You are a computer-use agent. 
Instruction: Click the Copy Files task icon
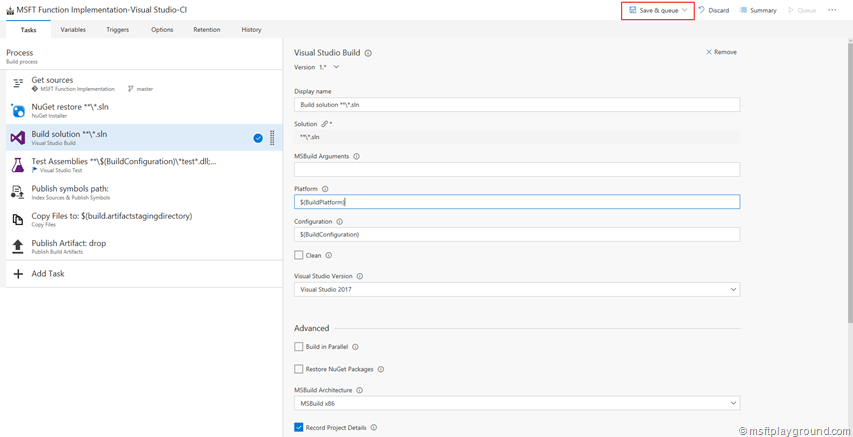[x=18, y=220]
